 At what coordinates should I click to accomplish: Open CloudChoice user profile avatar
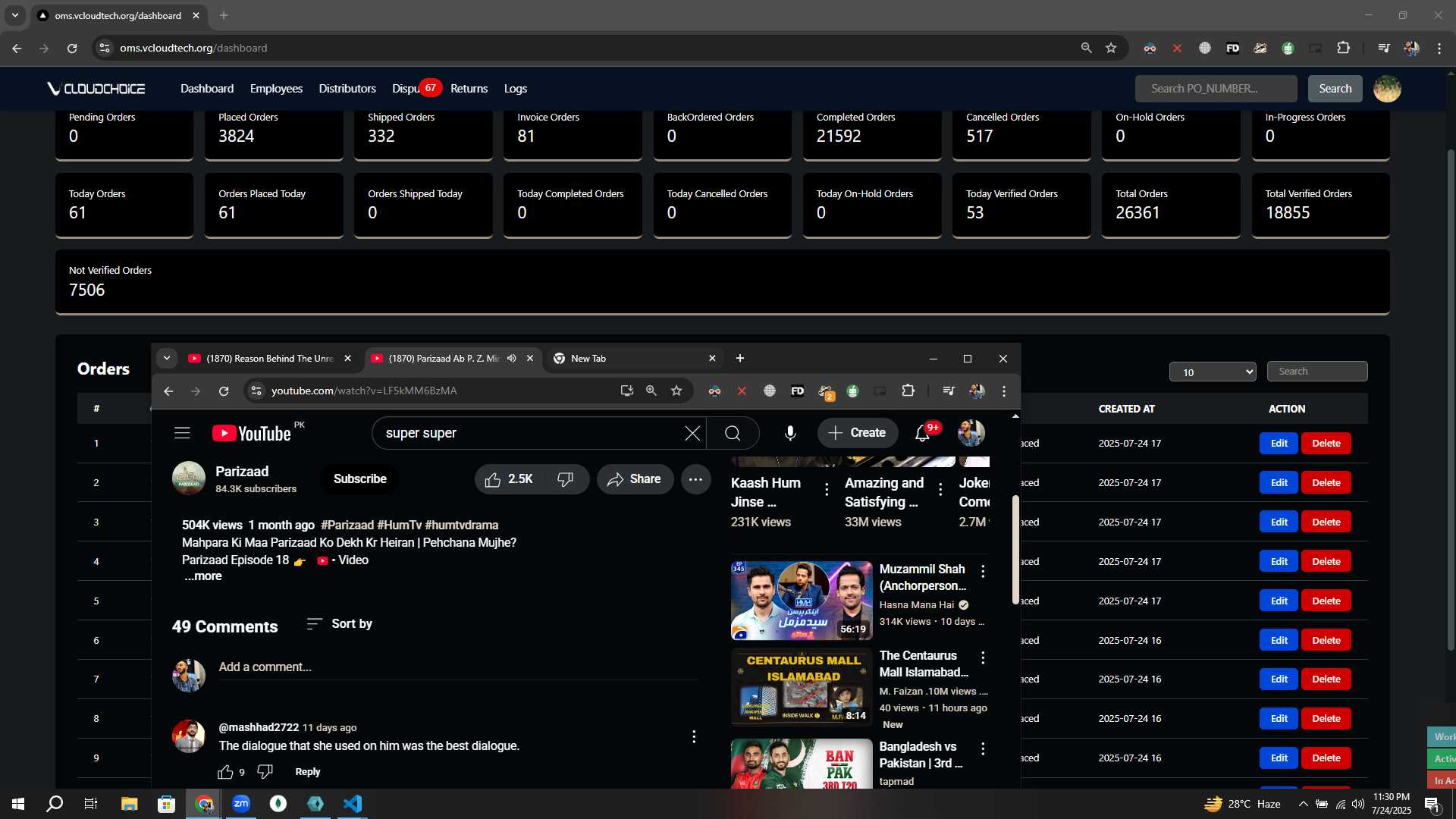coord(1387,89)
